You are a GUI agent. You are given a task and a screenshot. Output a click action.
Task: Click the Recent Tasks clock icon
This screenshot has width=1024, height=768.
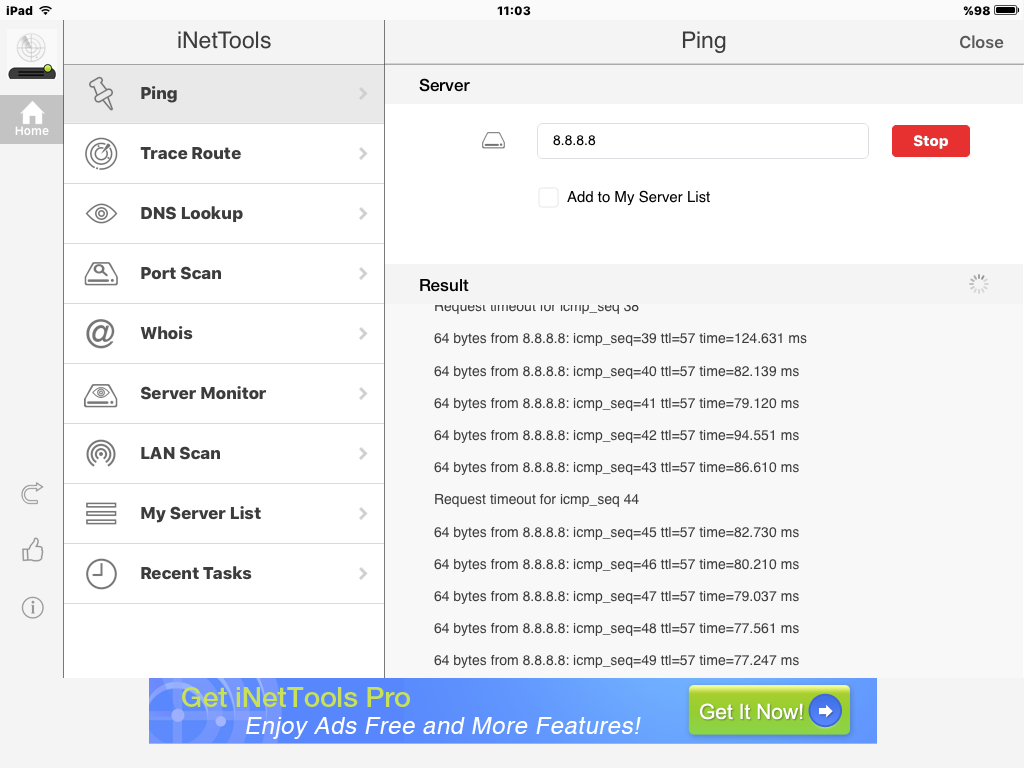tap(101, 574)
